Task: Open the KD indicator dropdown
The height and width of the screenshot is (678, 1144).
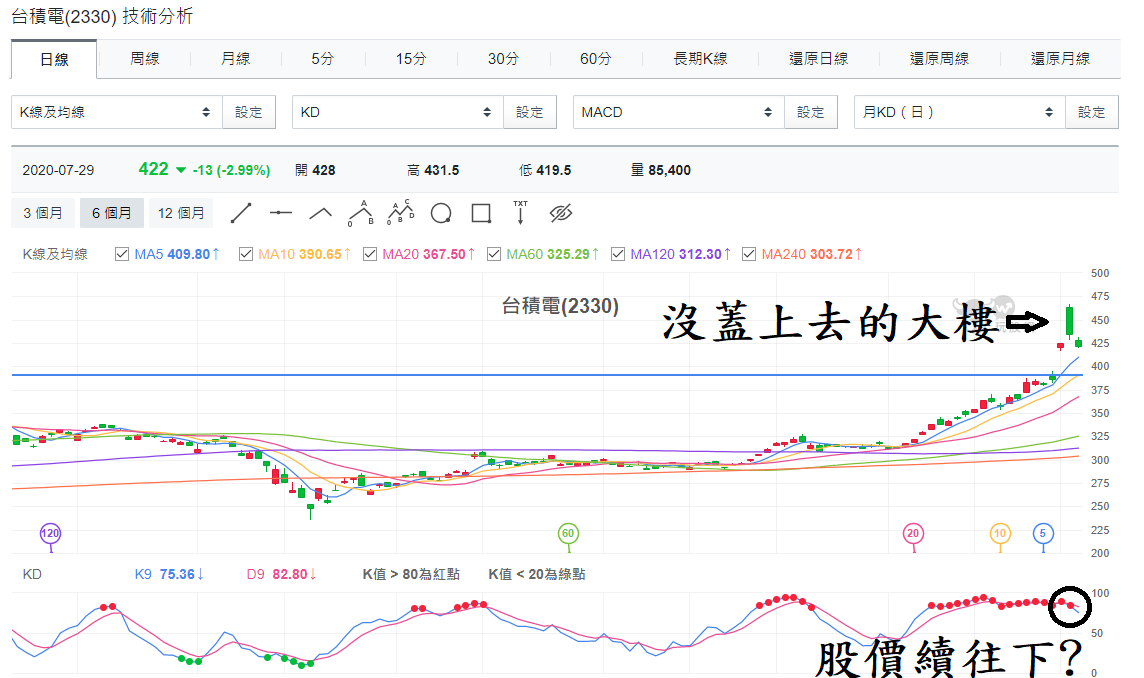Action: [x=398, y=112]
